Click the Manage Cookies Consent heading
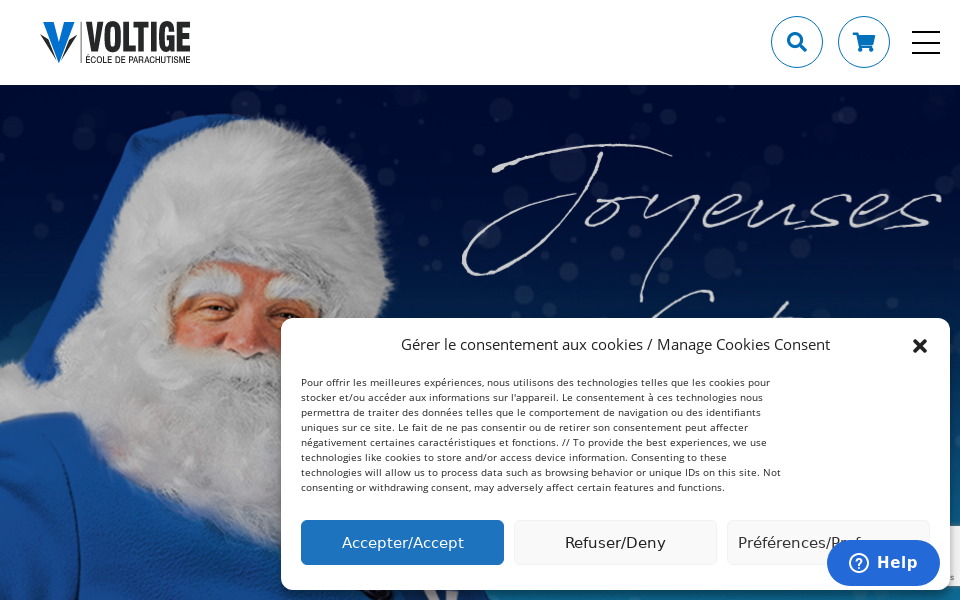This screenshot has height=600, width=960. pos(615,345)
